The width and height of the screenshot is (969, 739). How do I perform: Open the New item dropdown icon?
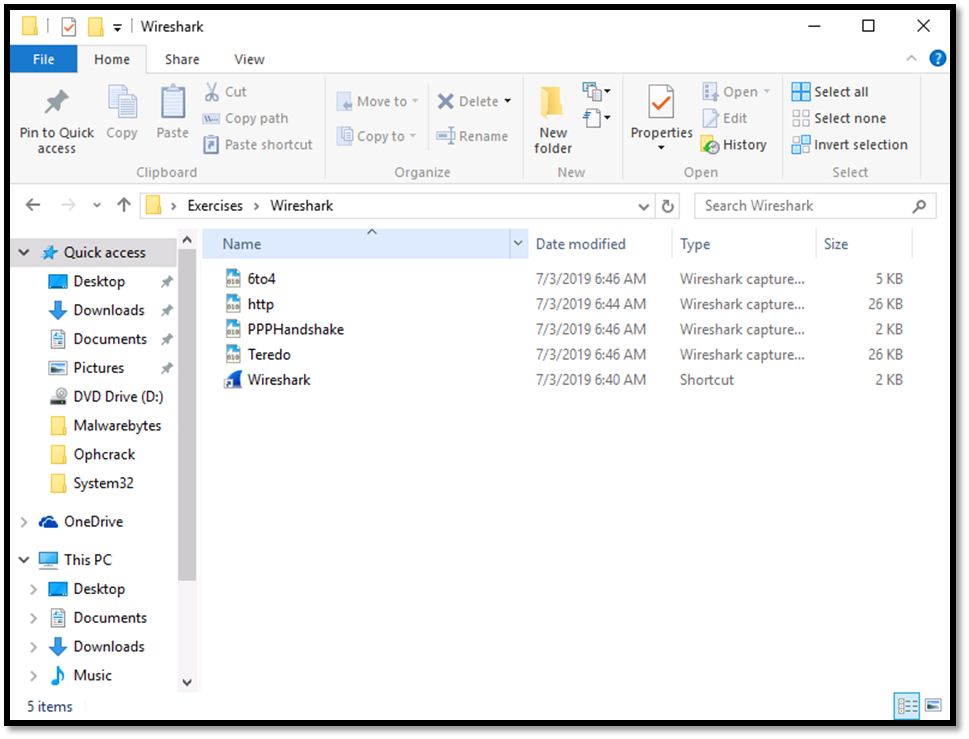click(x=596, y=91)
